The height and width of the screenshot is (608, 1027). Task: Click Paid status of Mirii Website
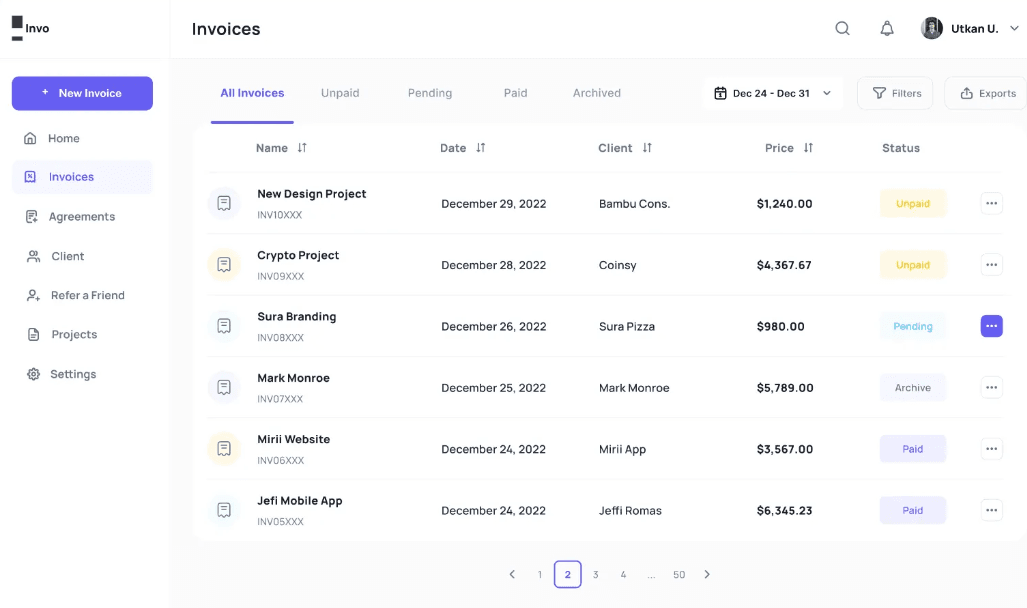click(x=912, y=449)
